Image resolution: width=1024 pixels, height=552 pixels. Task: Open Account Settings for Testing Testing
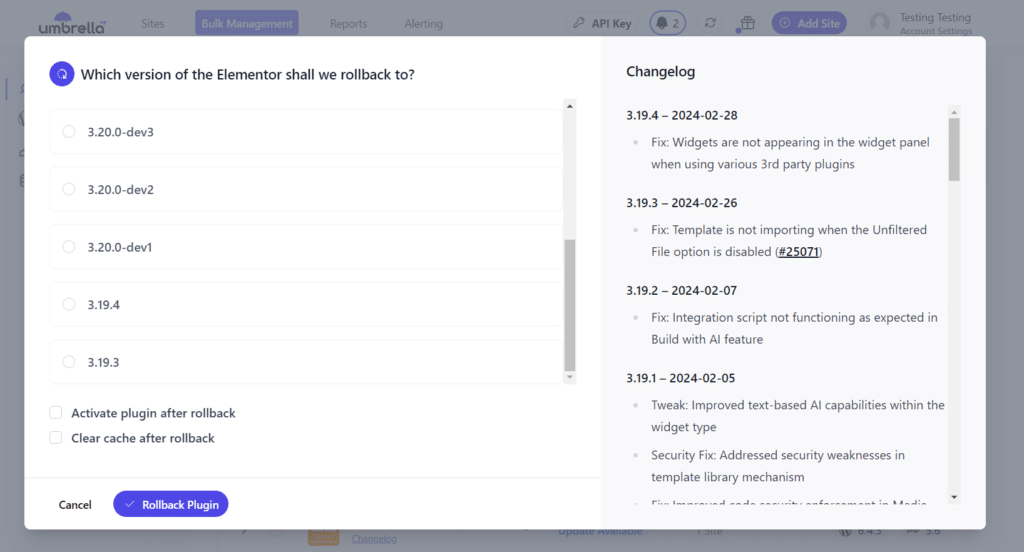point(935,31)
